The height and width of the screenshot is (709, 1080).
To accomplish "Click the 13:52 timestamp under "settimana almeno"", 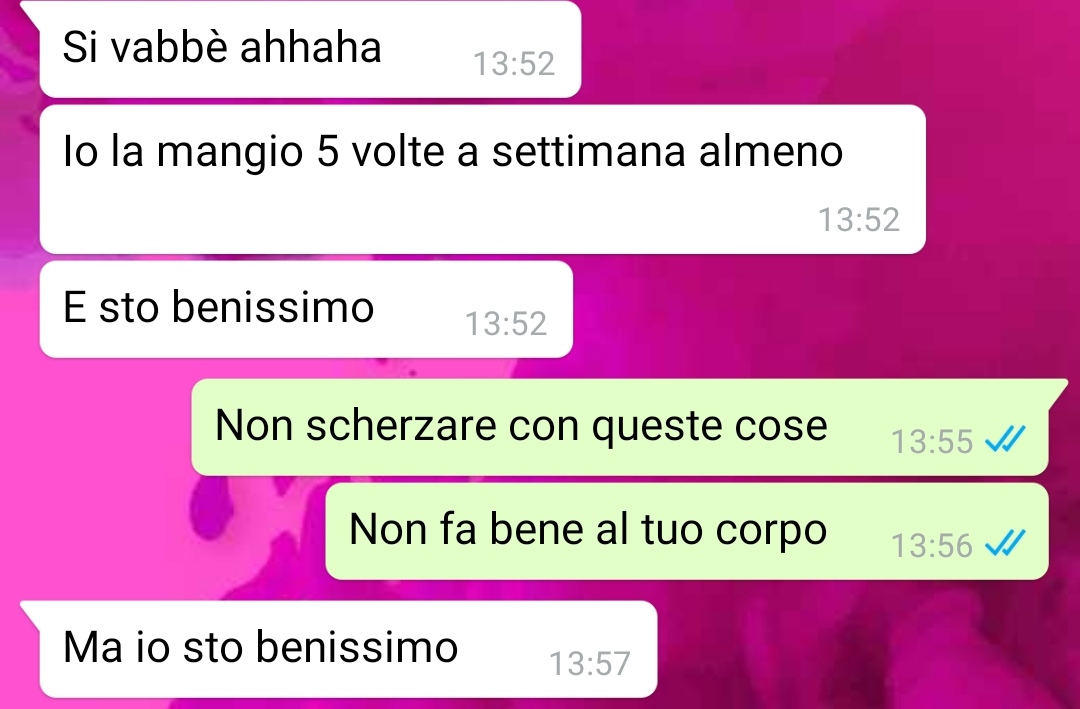I will (858, 220).
